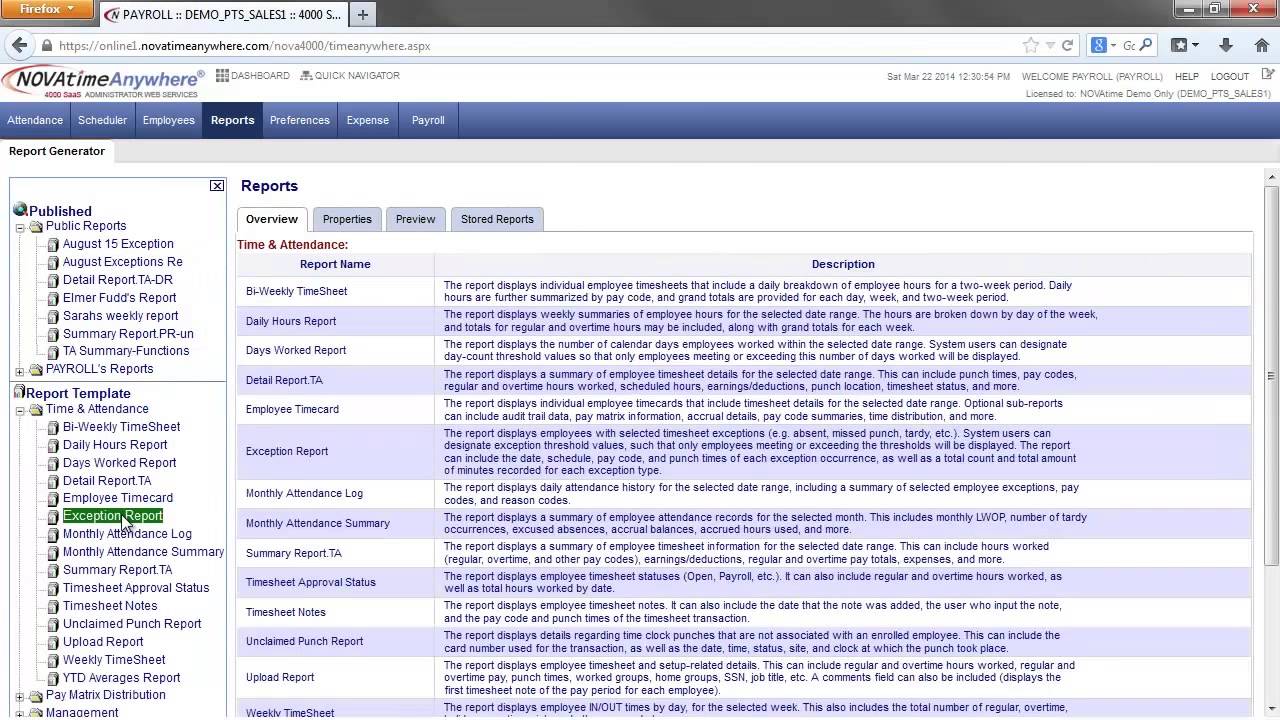Open the search engine selector dropdown
1280x720 pixels.
coord(1103,45)
